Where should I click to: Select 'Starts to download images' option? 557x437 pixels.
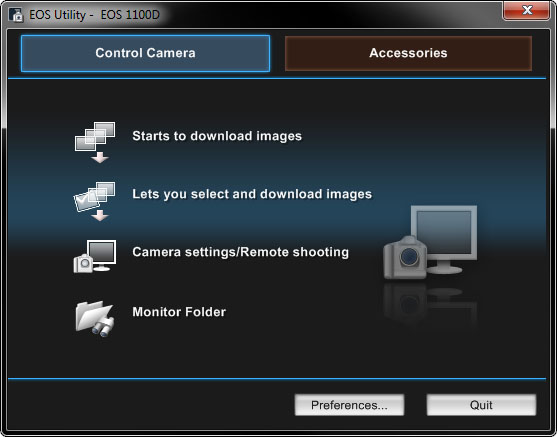(x=217, y=136)
